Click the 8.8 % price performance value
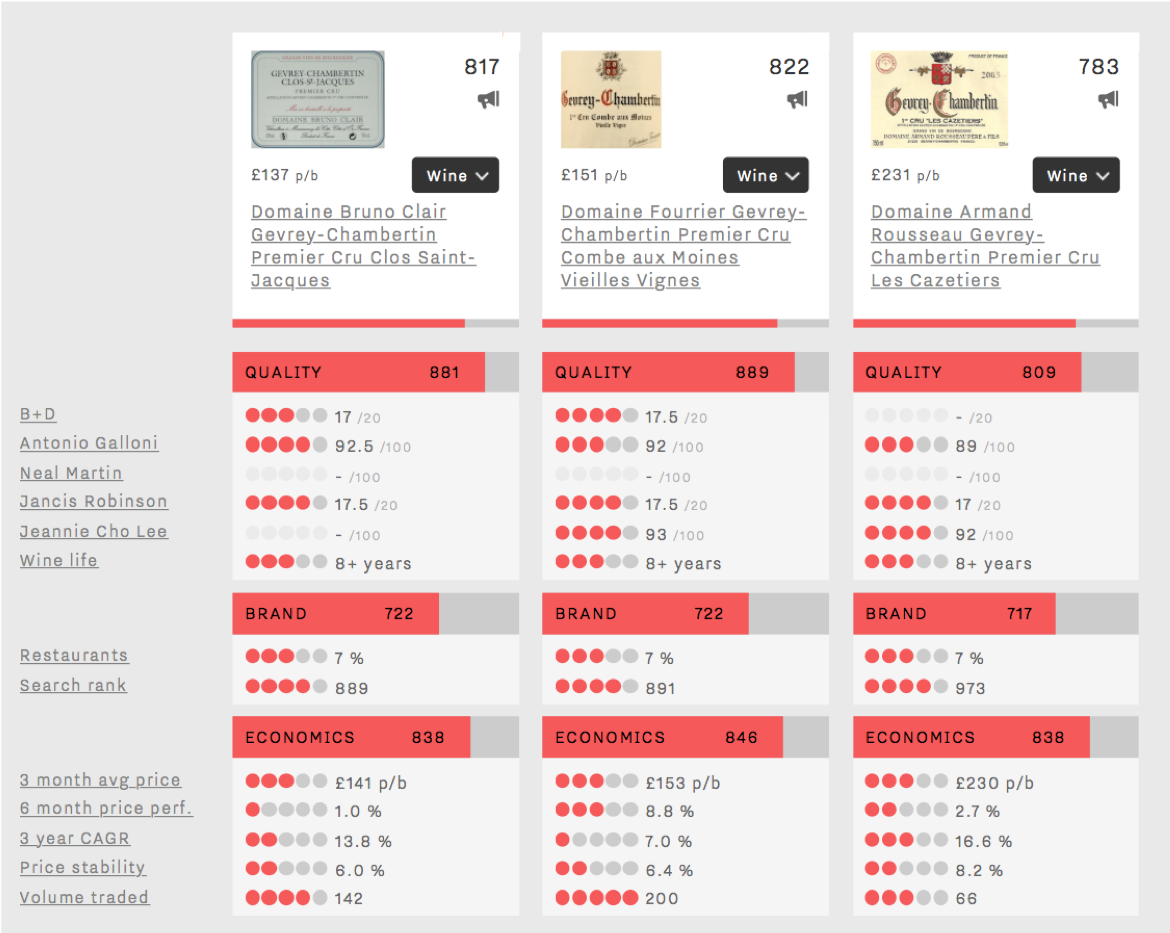 (x=669, y=811)
